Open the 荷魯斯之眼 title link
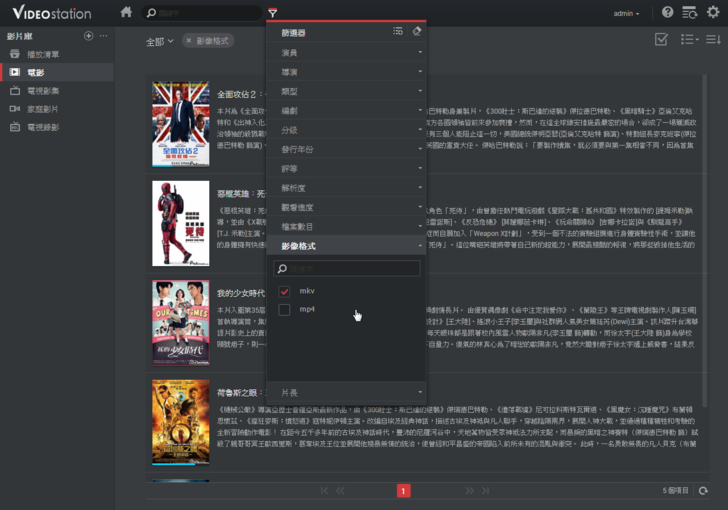The height and width of the screenshot is (510, 728). (240, 392)
